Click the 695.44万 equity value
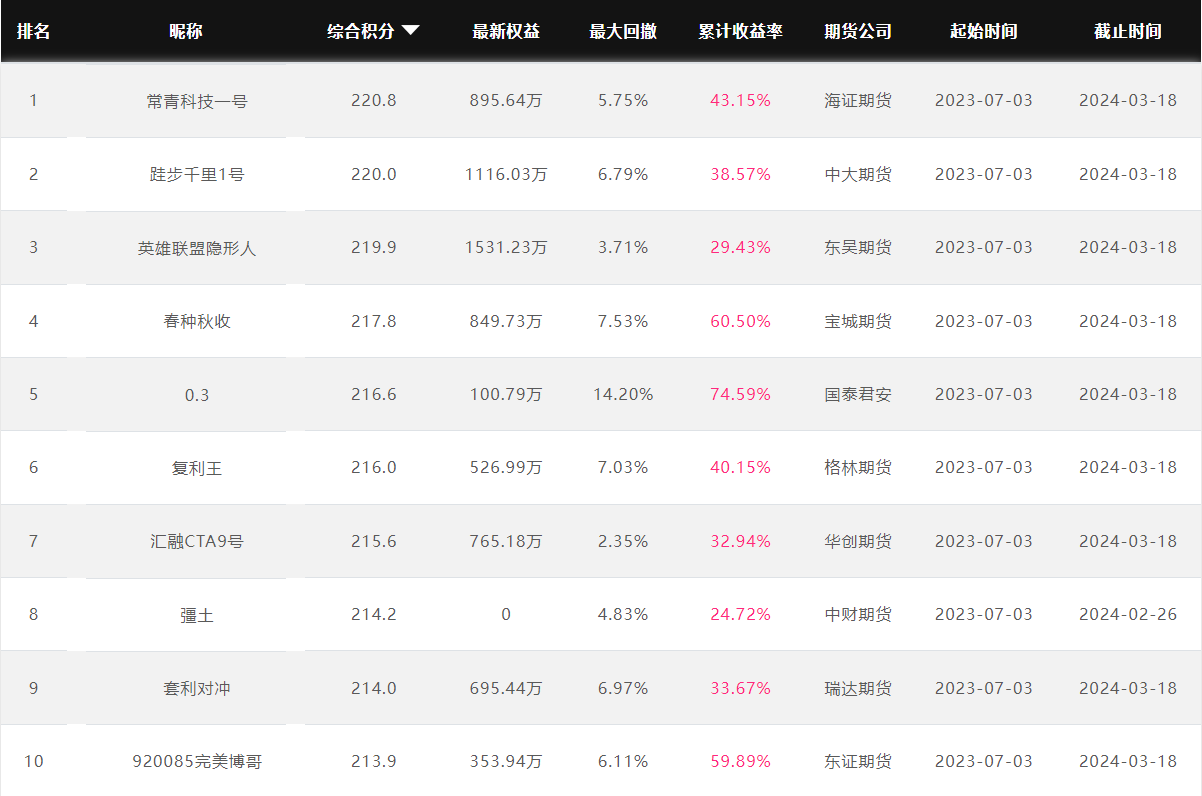 [506, 688]
